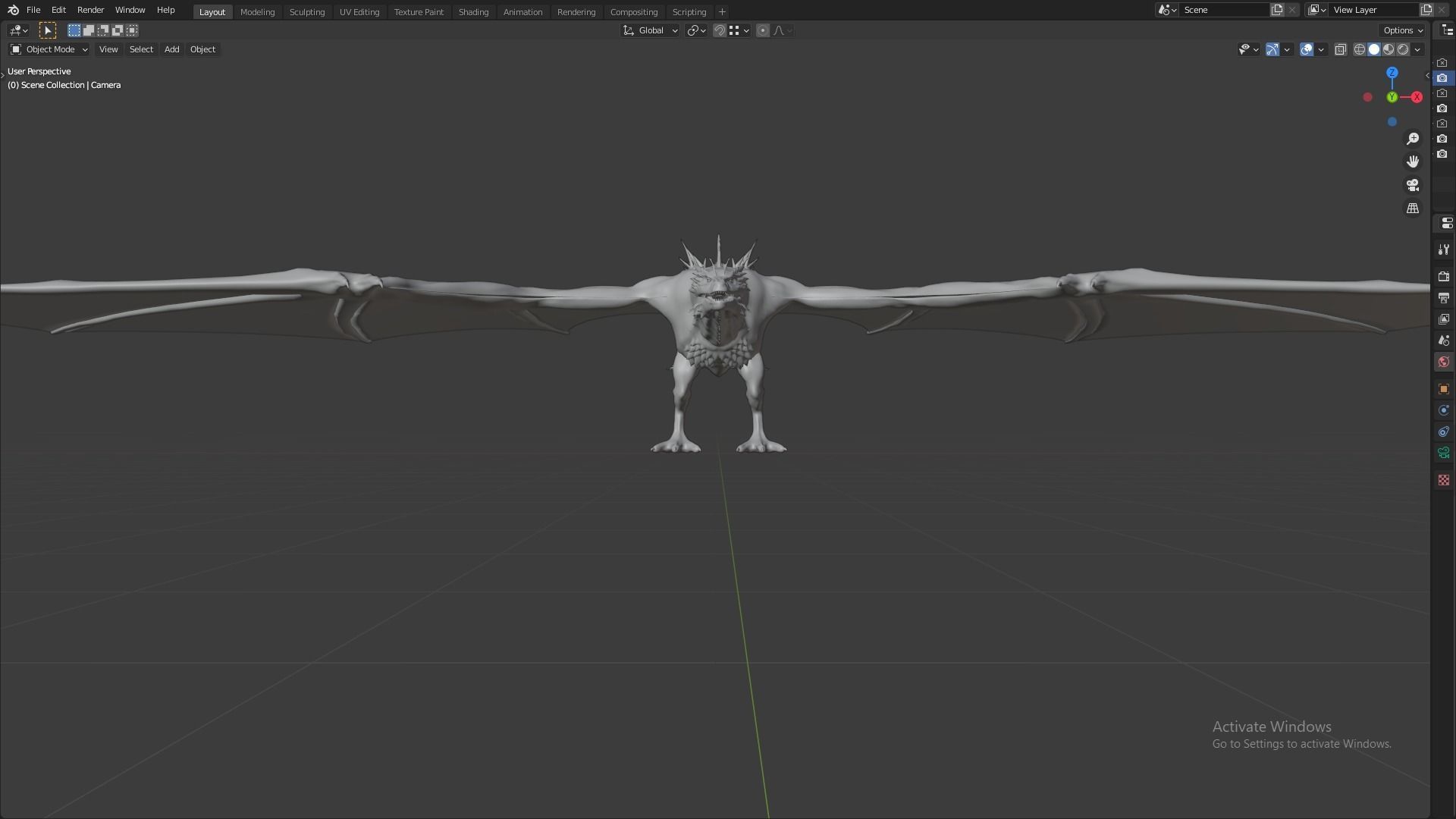This screenshot has width=1456, height=819.
Task: Switch to Rendered viewport shading
Action: 1403,49
